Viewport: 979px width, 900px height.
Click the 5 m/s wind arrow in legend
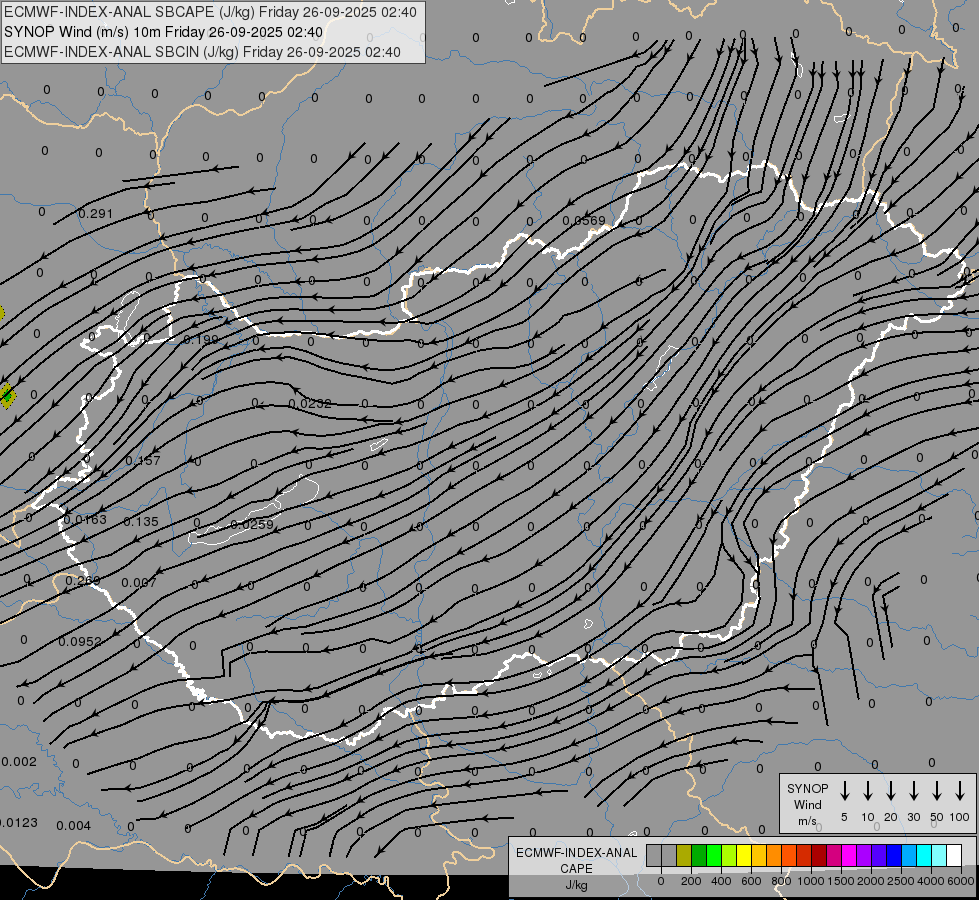(x=845, y=791)
